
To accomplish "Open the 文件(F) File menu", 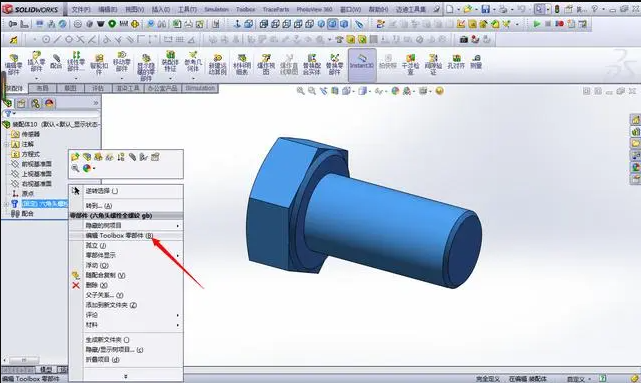I will tap(81, 9).
